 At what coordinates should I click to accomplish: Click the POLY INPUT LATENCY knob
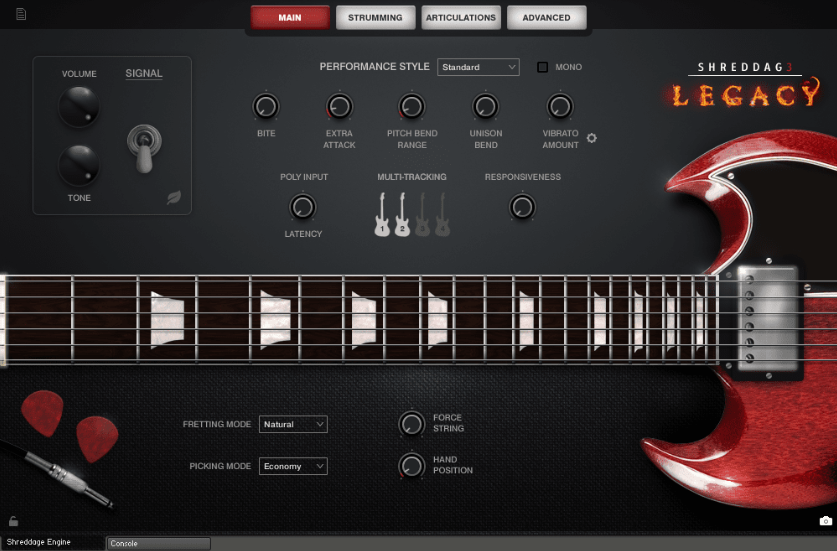coord(303,207)
